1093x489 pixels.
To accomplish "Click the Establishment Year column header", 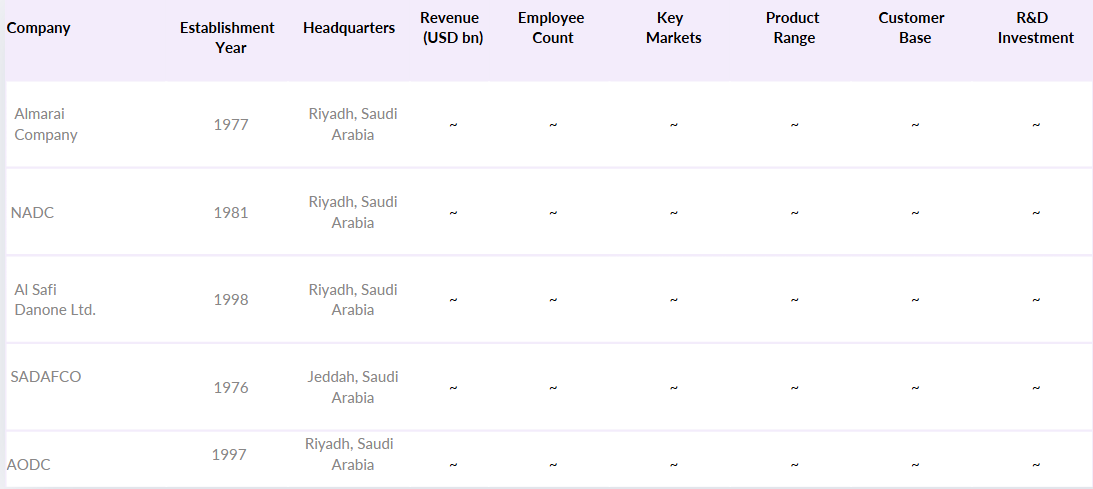I will [227, 38].
